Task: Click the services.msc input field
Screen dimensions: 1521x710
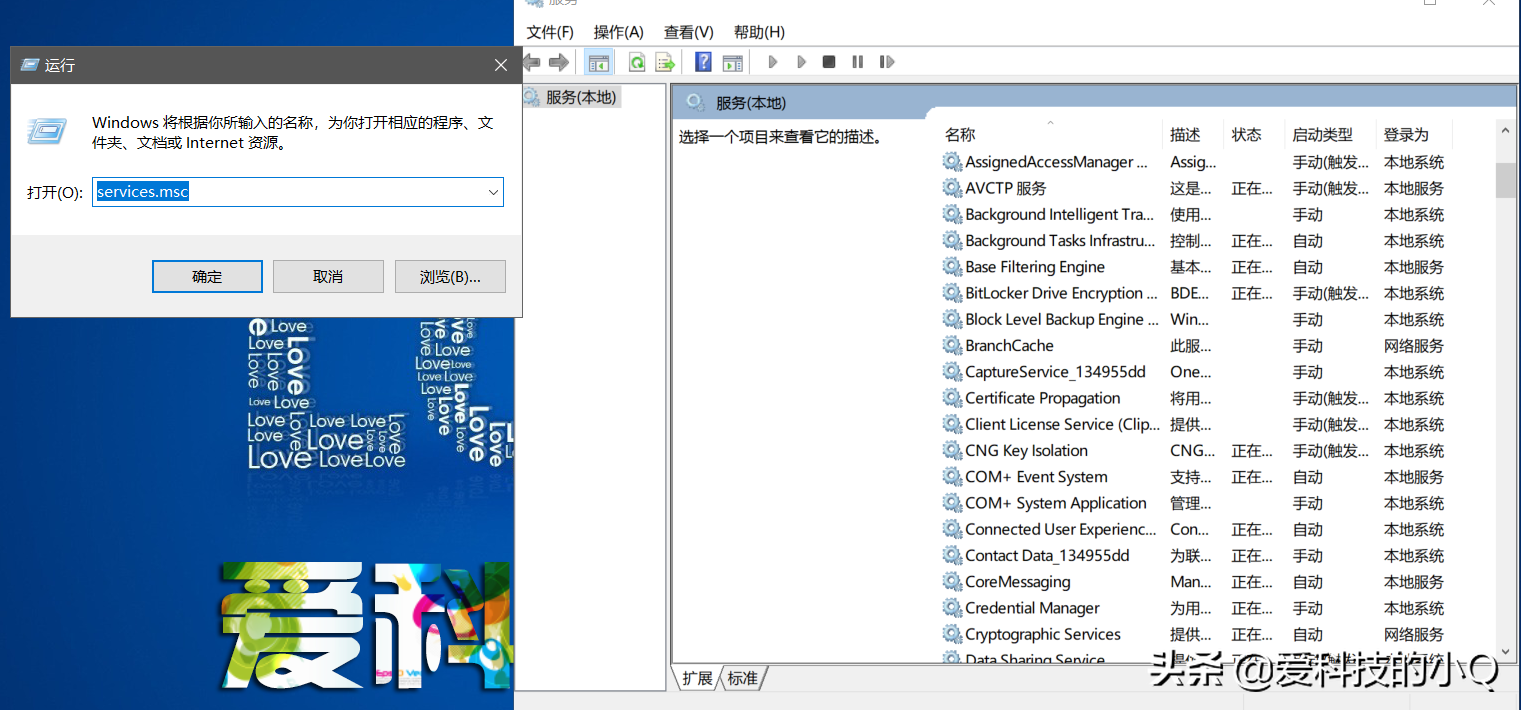Action: pyautogui.click(x=298, y=192)
